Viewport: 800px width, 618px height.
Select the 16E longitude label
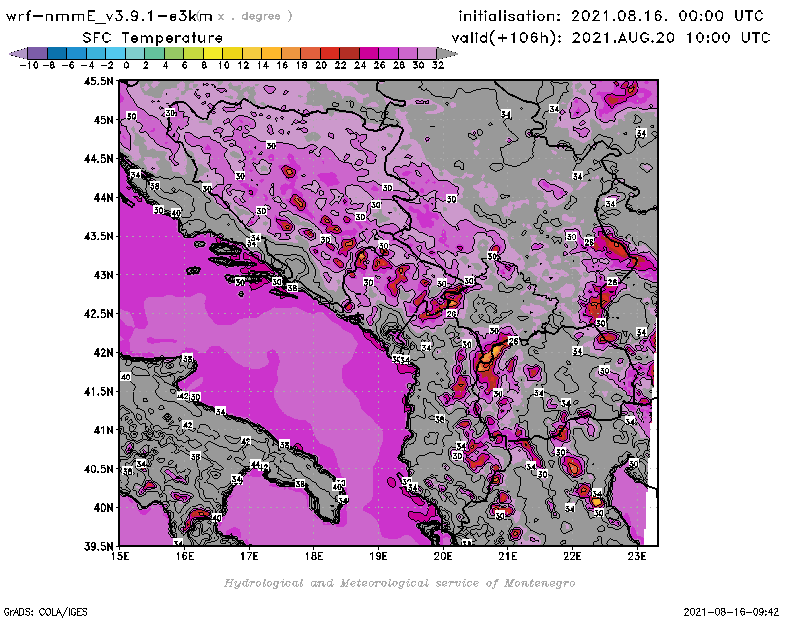(x=185, y=556)
